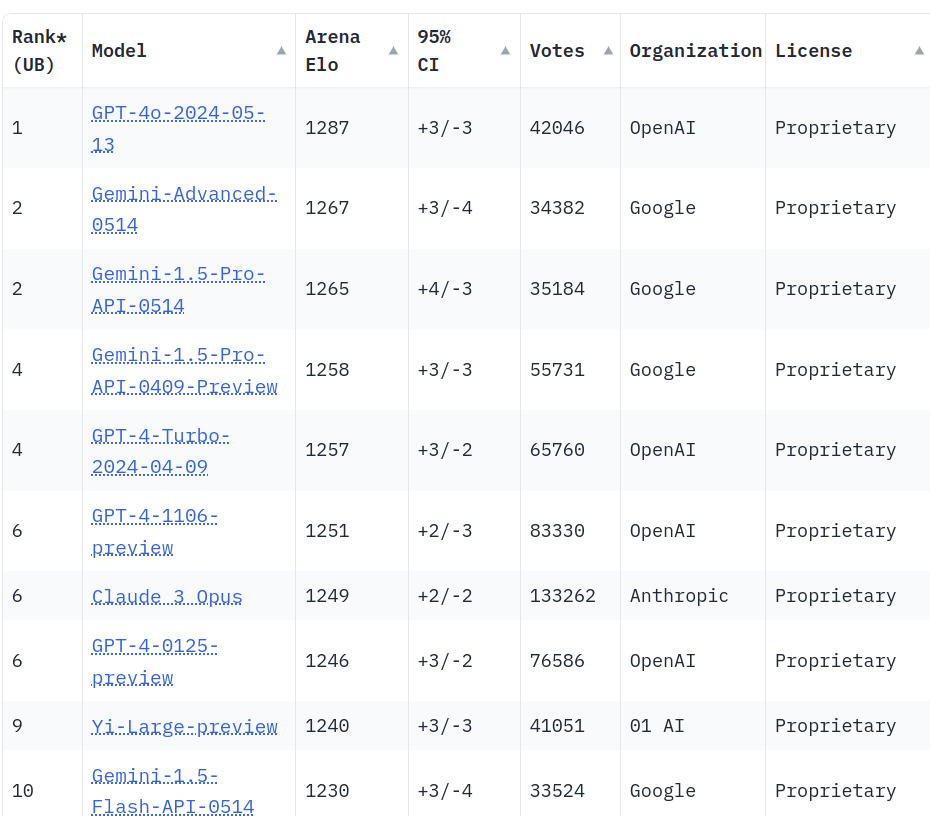Click the Model column header text

click(119, 51)
